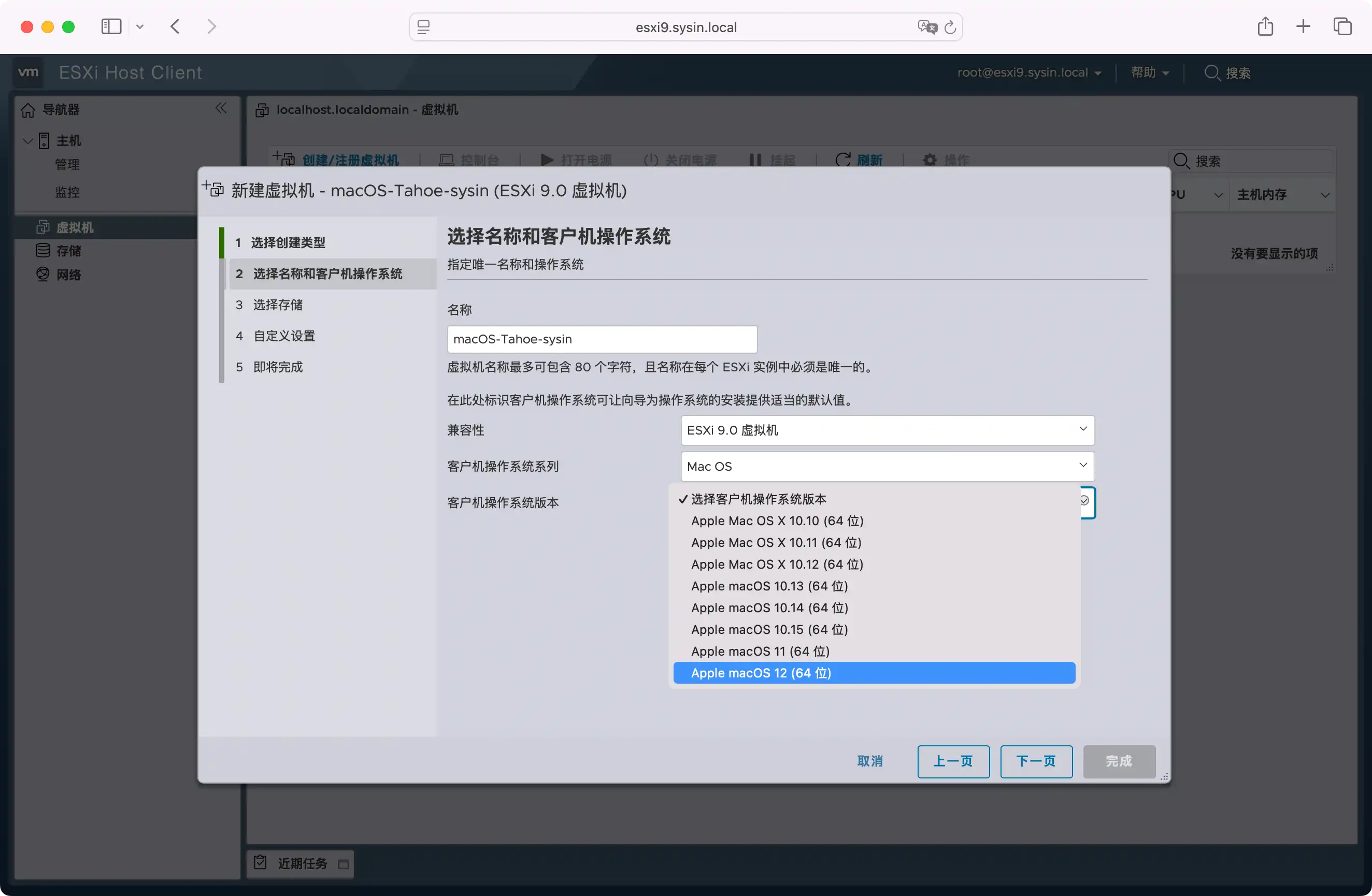Open the Mac OS guest family dropdown
The image size is (1372, 896).
(x=887, y=466)
